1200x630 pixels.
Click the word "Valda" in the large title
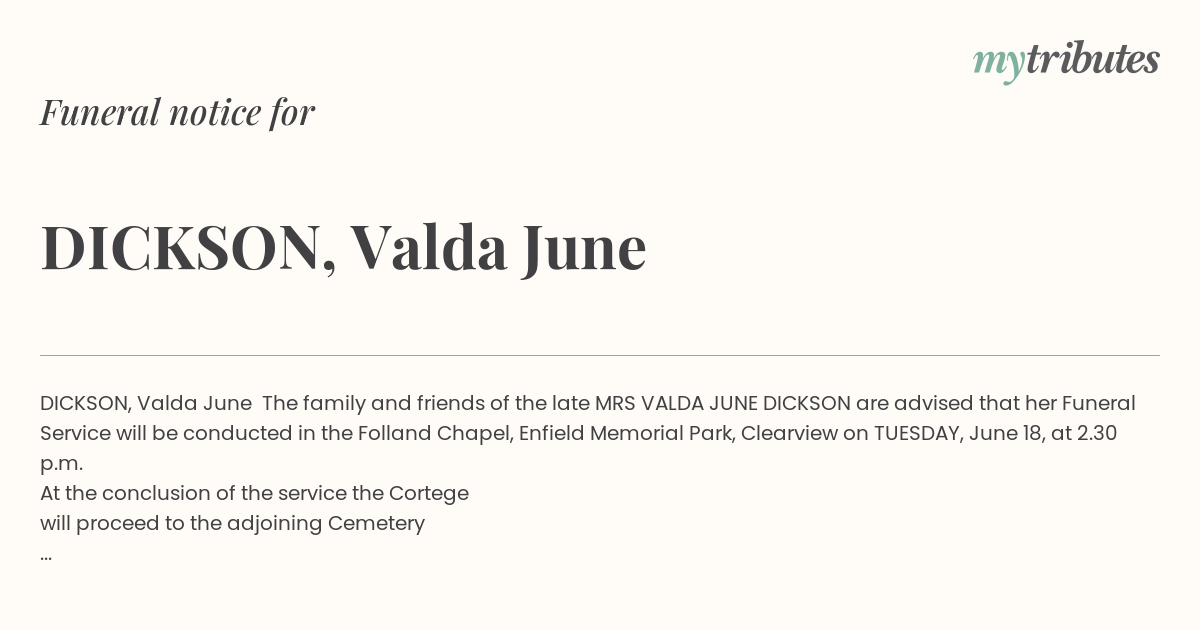[428, 246]
